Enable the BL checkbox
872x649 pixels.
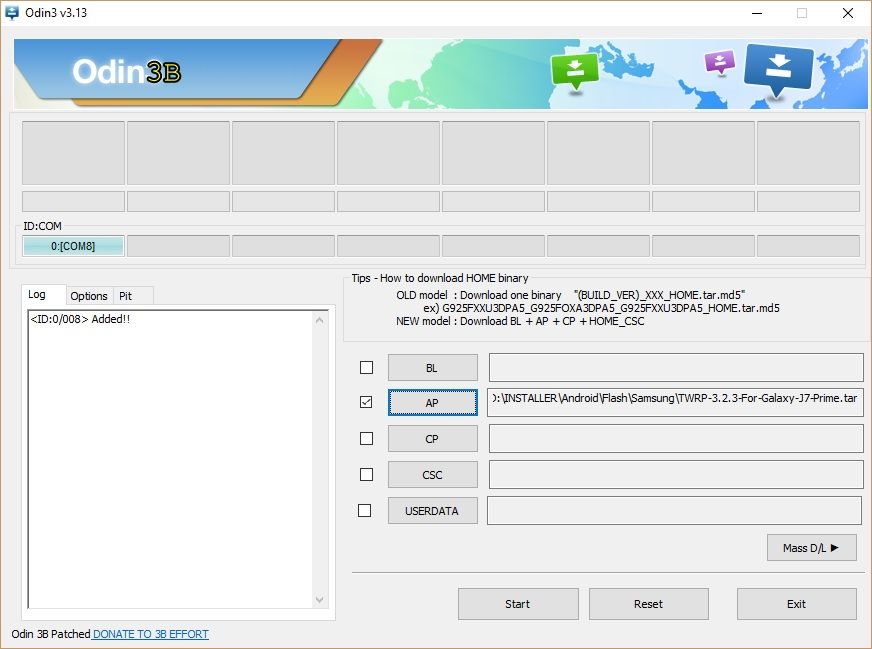366,368
